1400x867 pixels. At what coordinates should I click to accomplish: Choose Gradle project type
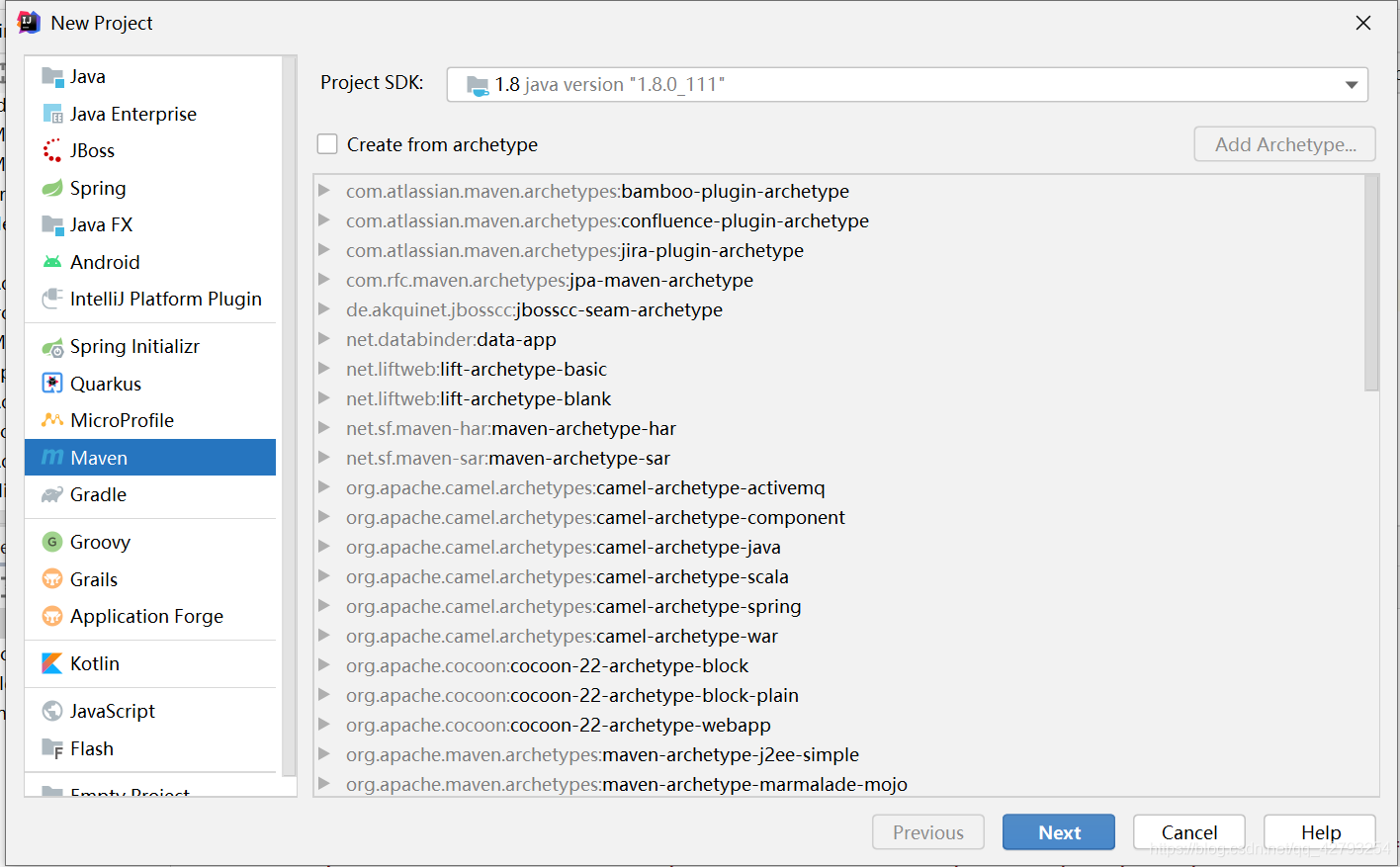point(150,495)
